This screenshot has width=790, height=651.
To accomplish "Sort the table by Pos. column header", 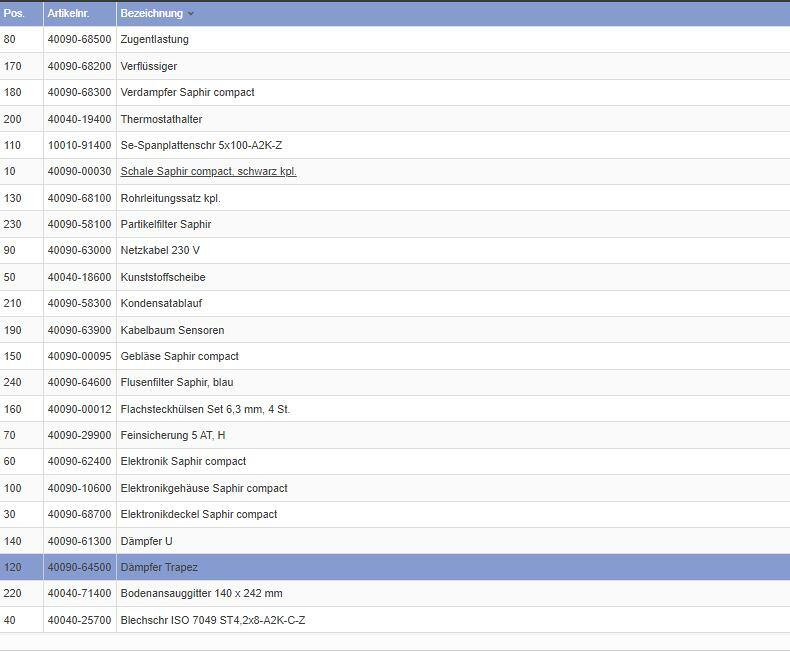I will coord(14,13).
